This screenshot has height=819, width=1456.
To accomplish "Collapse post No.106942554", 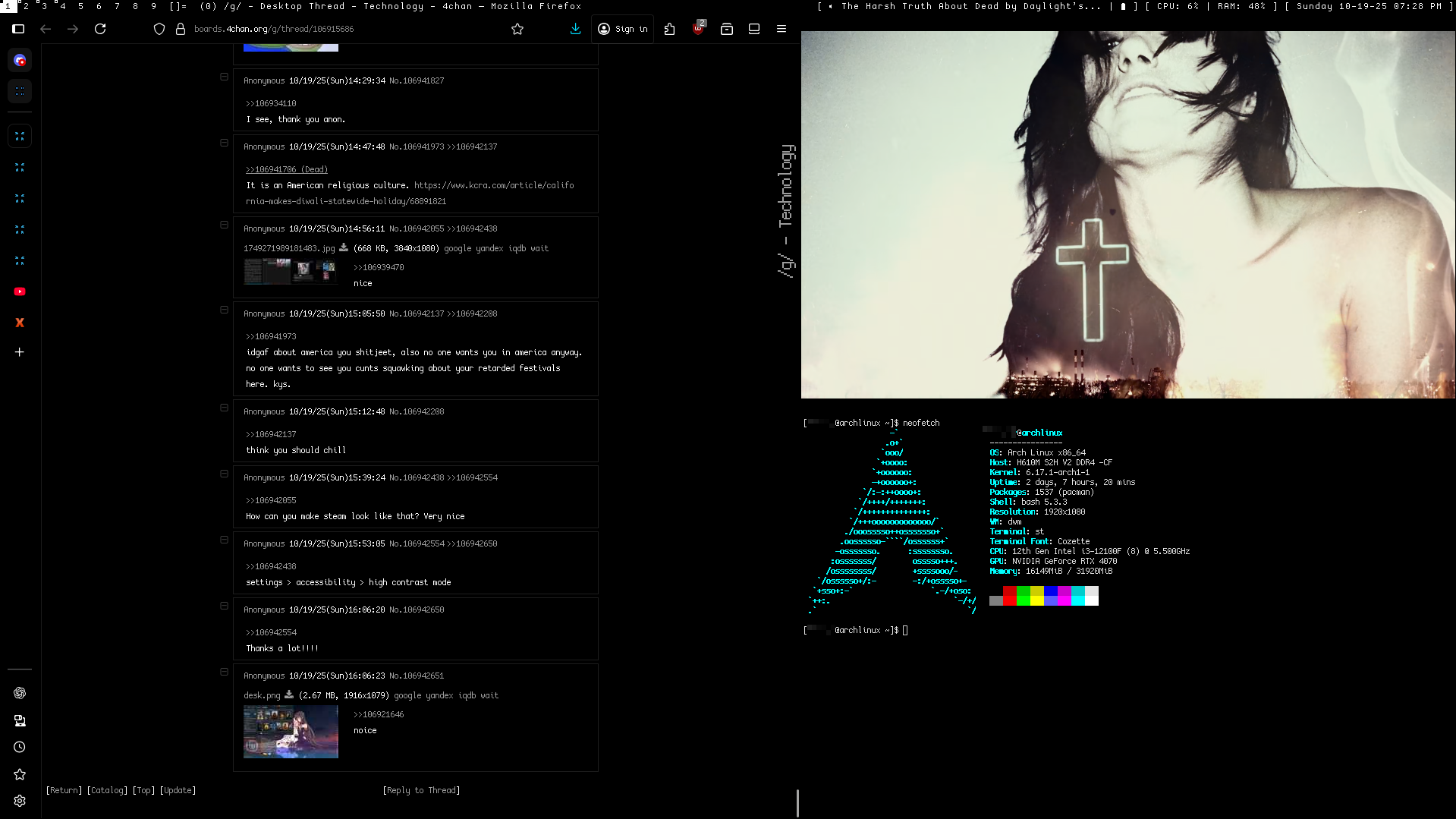I will [x=224, y=540].
